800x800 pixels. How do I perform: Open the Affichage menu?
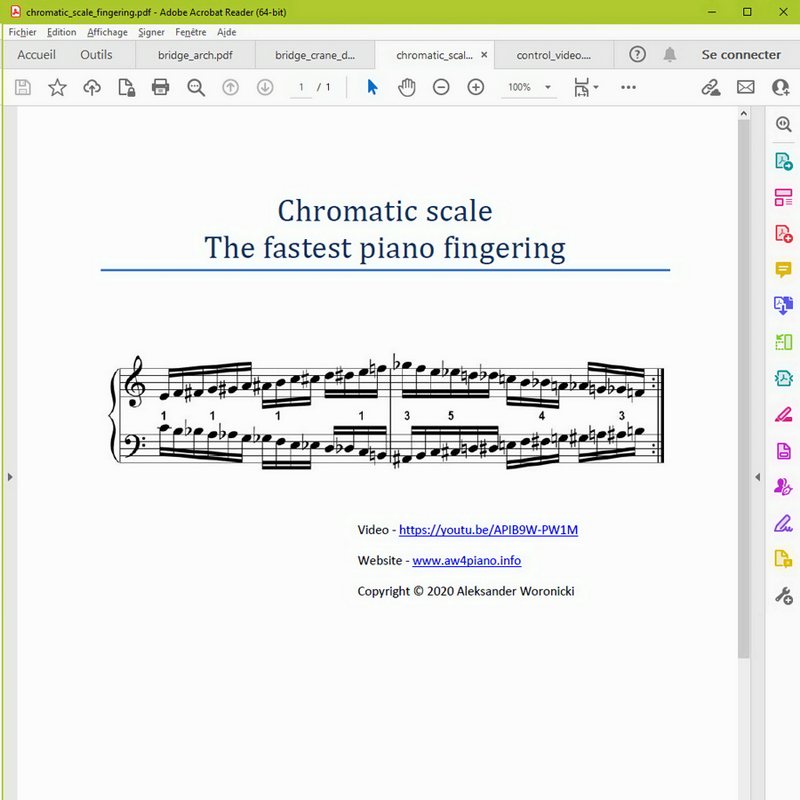click(107, 32)
